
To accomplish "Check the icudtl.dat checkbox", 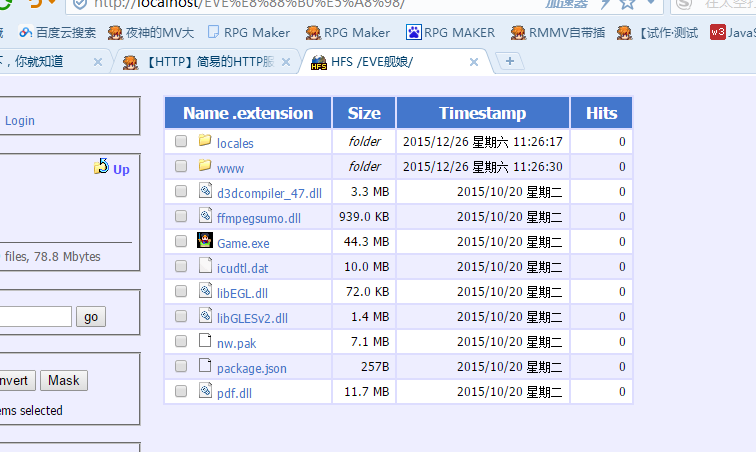I will pyautogui.click(x=181, y=266).
